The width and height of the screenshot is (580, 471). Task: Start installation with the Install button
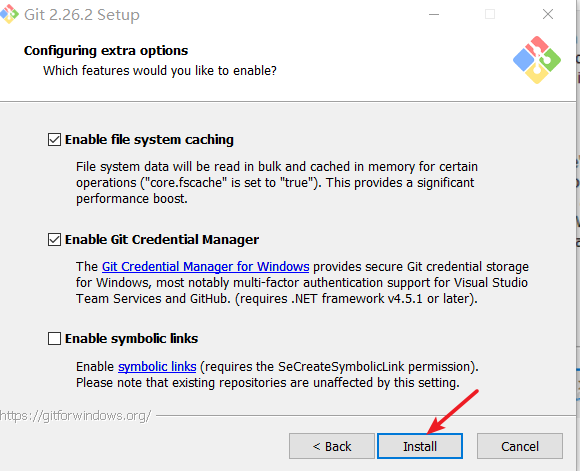[420, 446]
